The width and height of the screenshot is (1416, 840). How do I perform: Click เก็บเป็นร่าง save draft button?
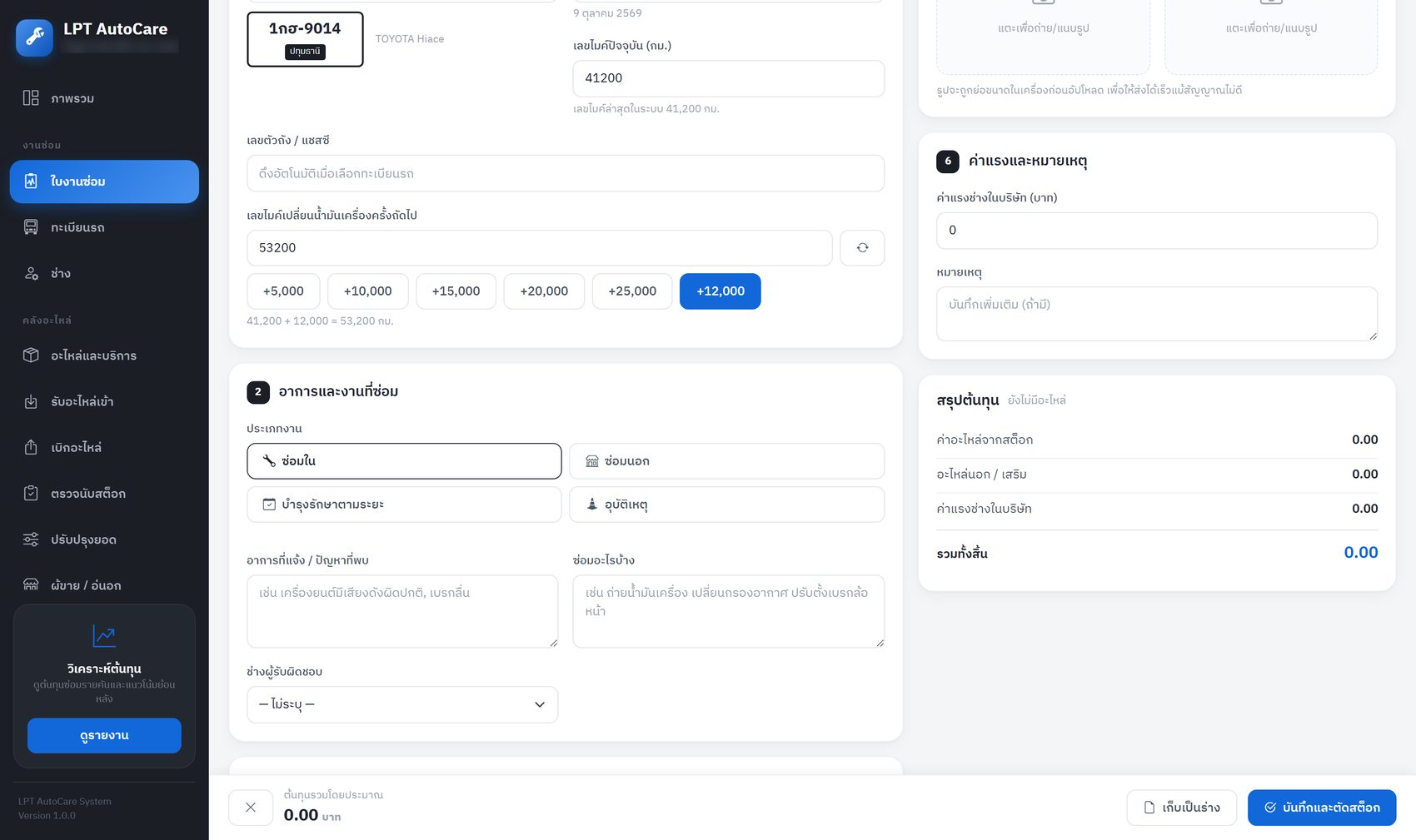pyautogui.click(x=1182, y=808)
